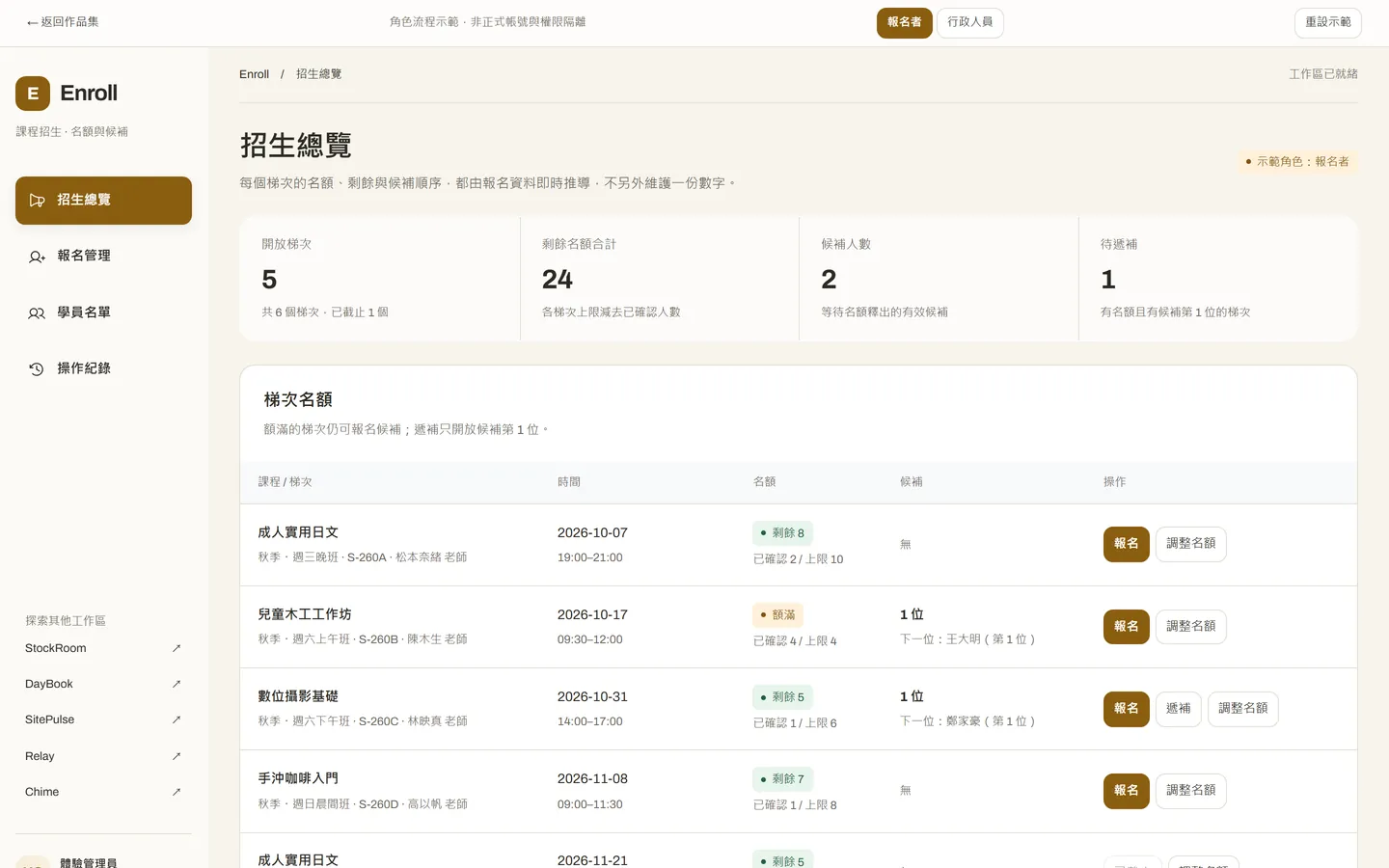Click the 操作紀錄 history clock icon
The width and height of the screenshot is (1389, 868).
pos(37,368)
